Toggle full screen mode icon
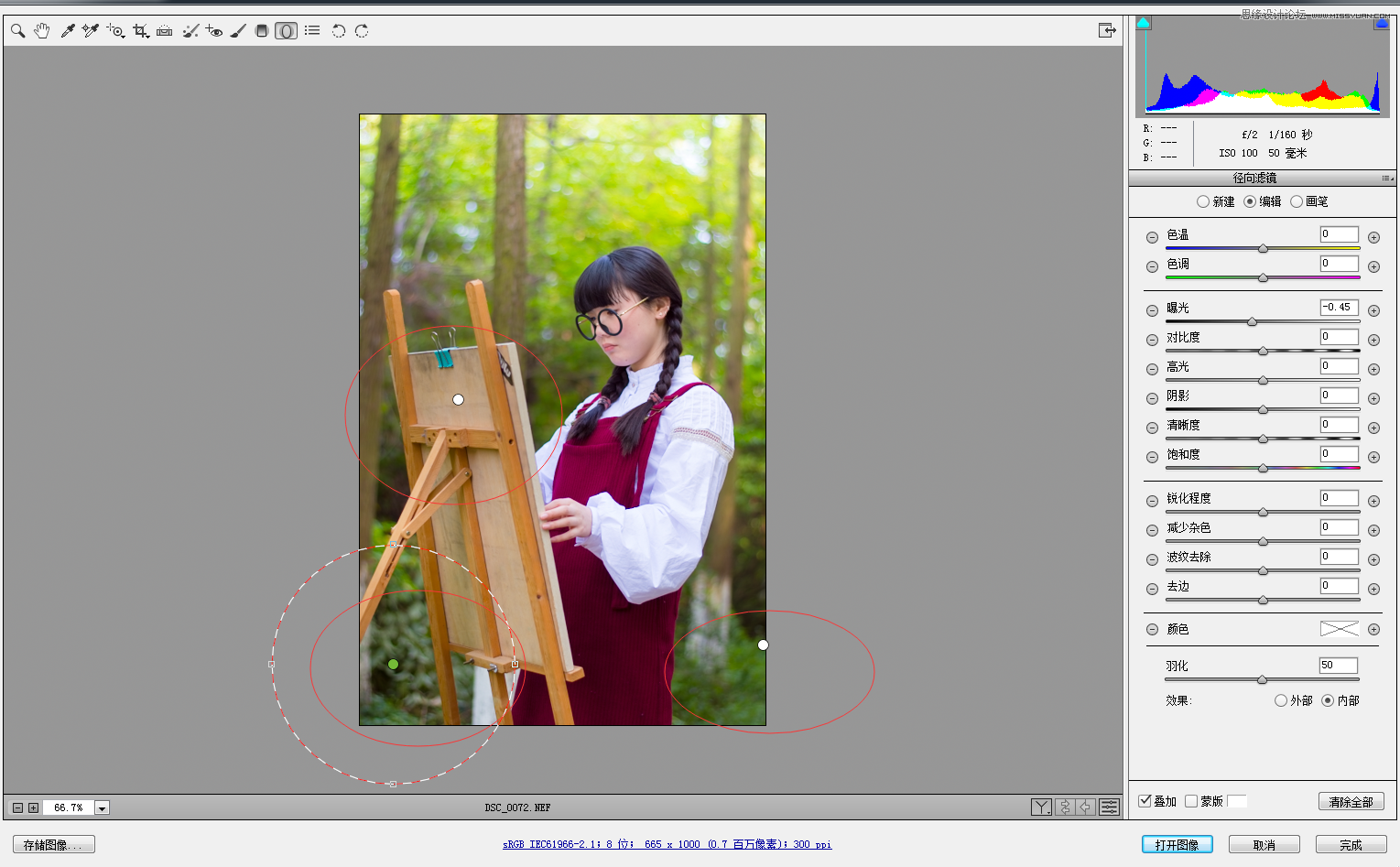1400x867 pixels. coord(1107,31)
